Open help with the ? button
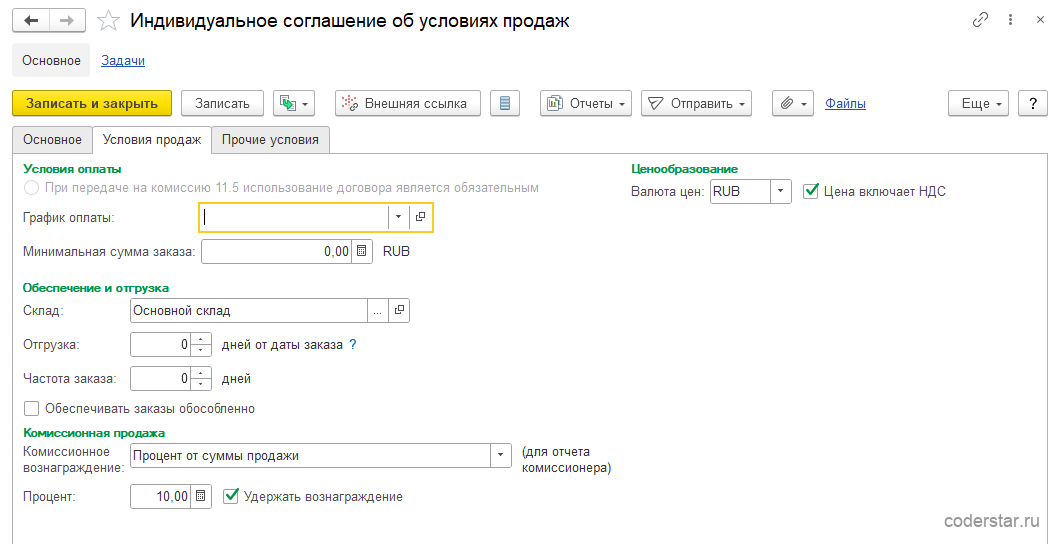The image size is (1064, 544). [x=1033, y=103]
